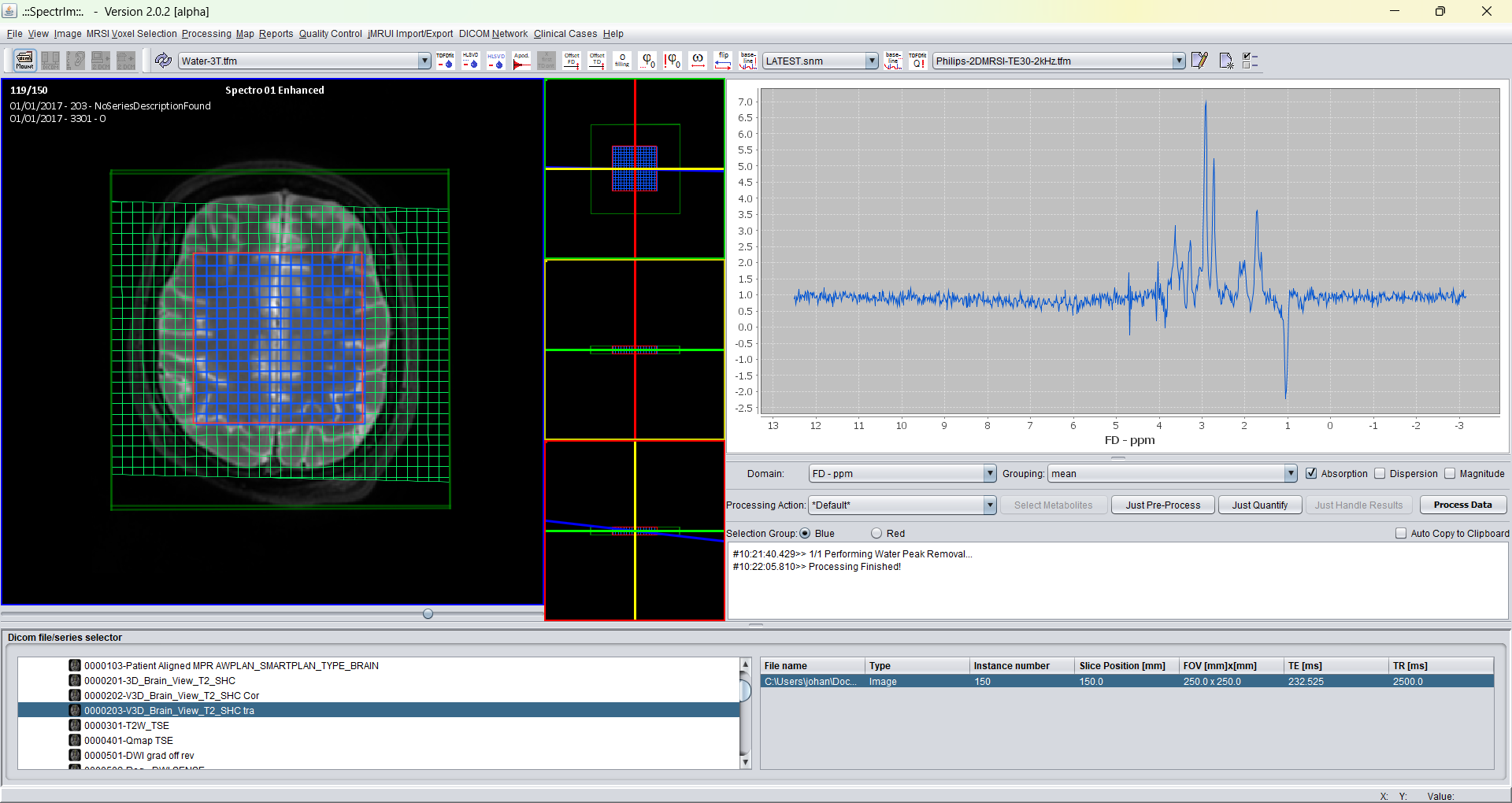Open the Philips-2DMRSI-TE30-2kHz.tfm dropdown
Viewport: 1512px width, 803px height.
(1179, 61)
